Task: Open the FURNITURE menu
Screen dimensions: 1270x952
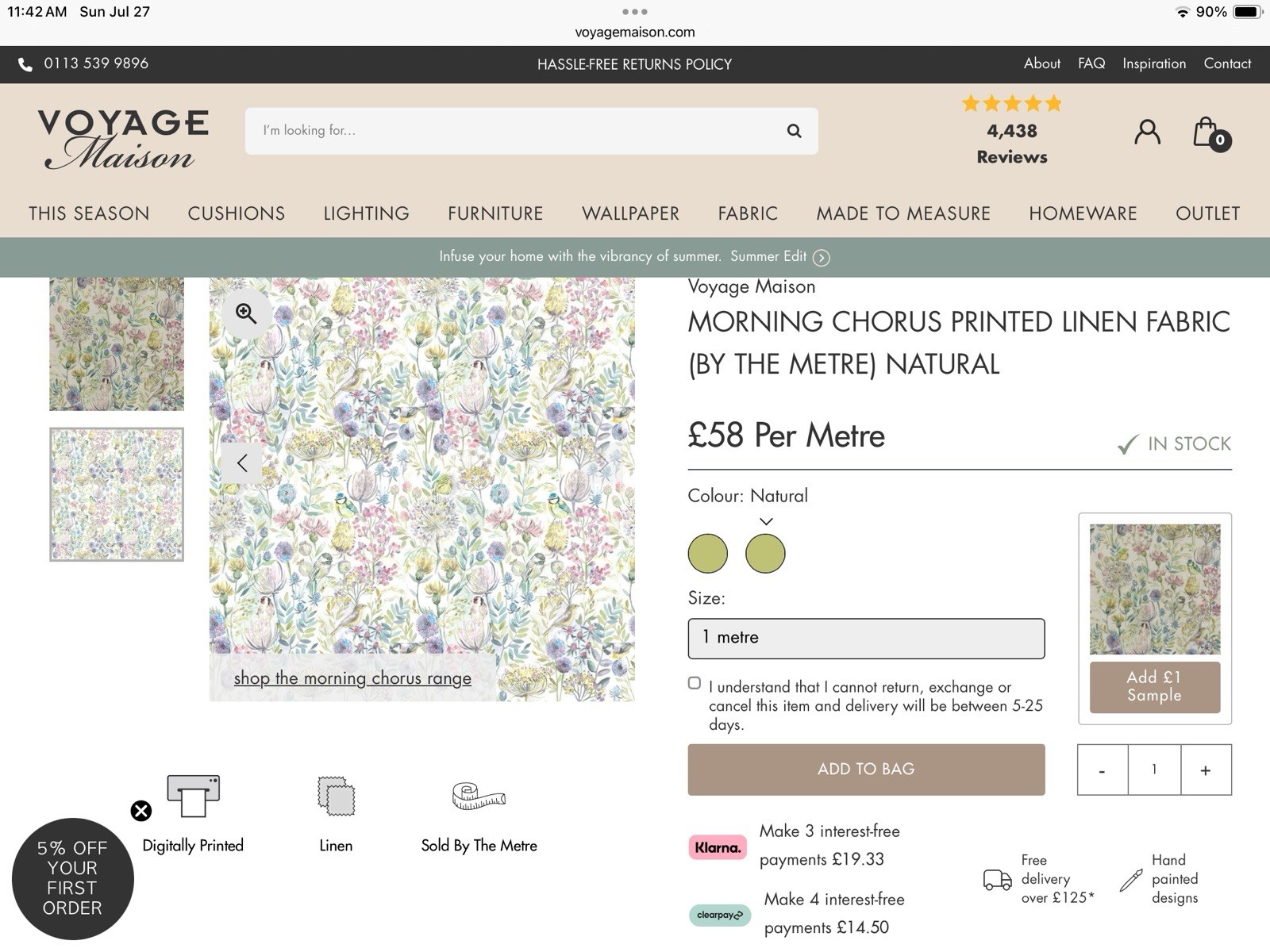Action: [495, 213]
